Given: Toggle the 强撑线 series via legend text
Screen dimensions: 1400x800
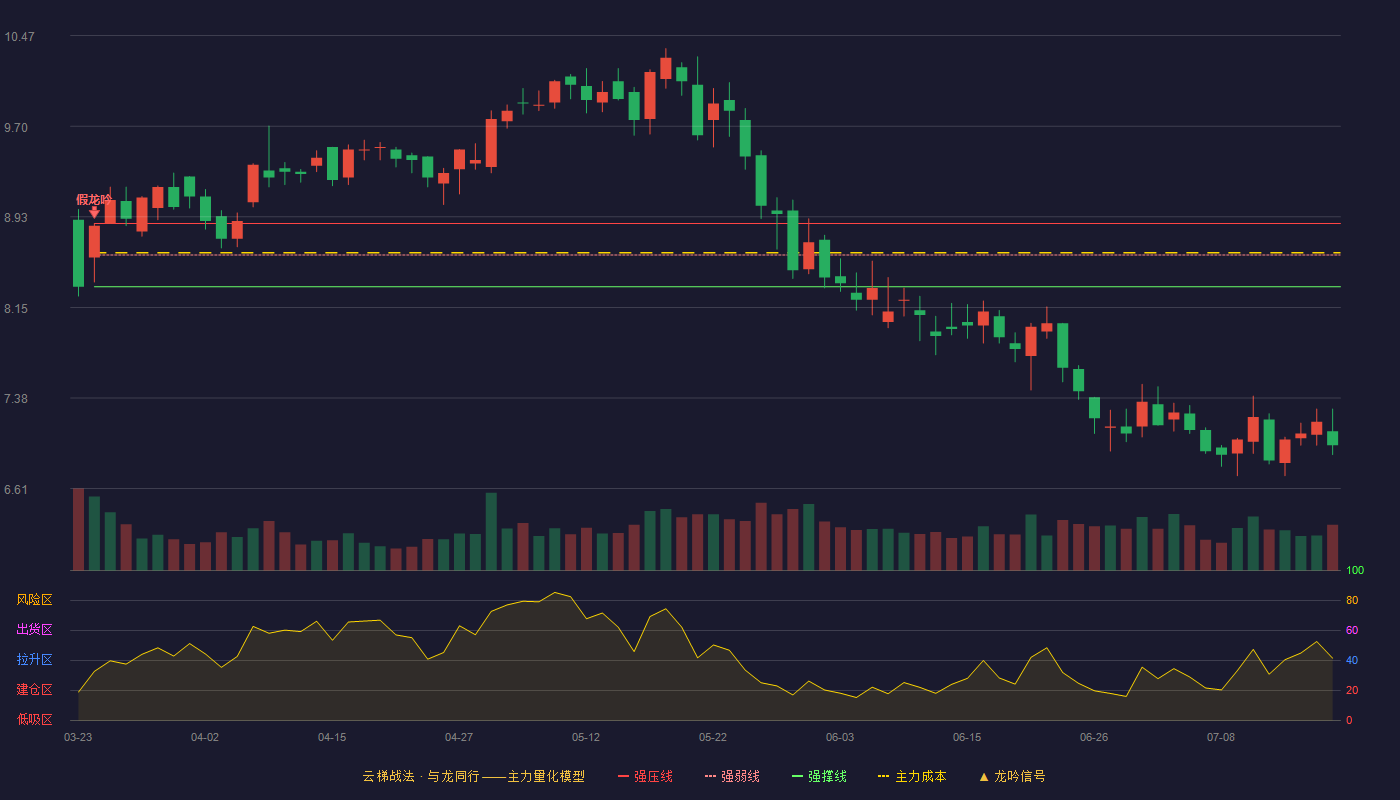Looking at the screenshot, I should [827, 776].
